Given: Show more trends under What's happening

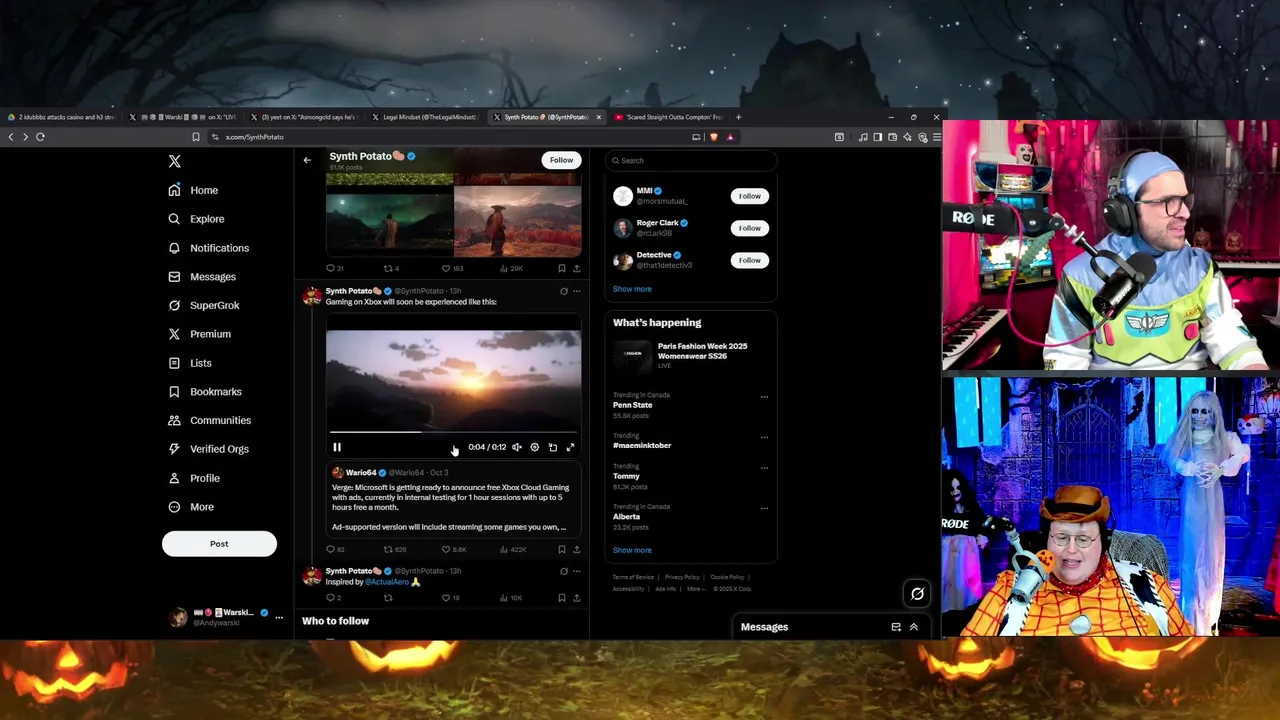Looking at the screenshot, I should [632, 550].
